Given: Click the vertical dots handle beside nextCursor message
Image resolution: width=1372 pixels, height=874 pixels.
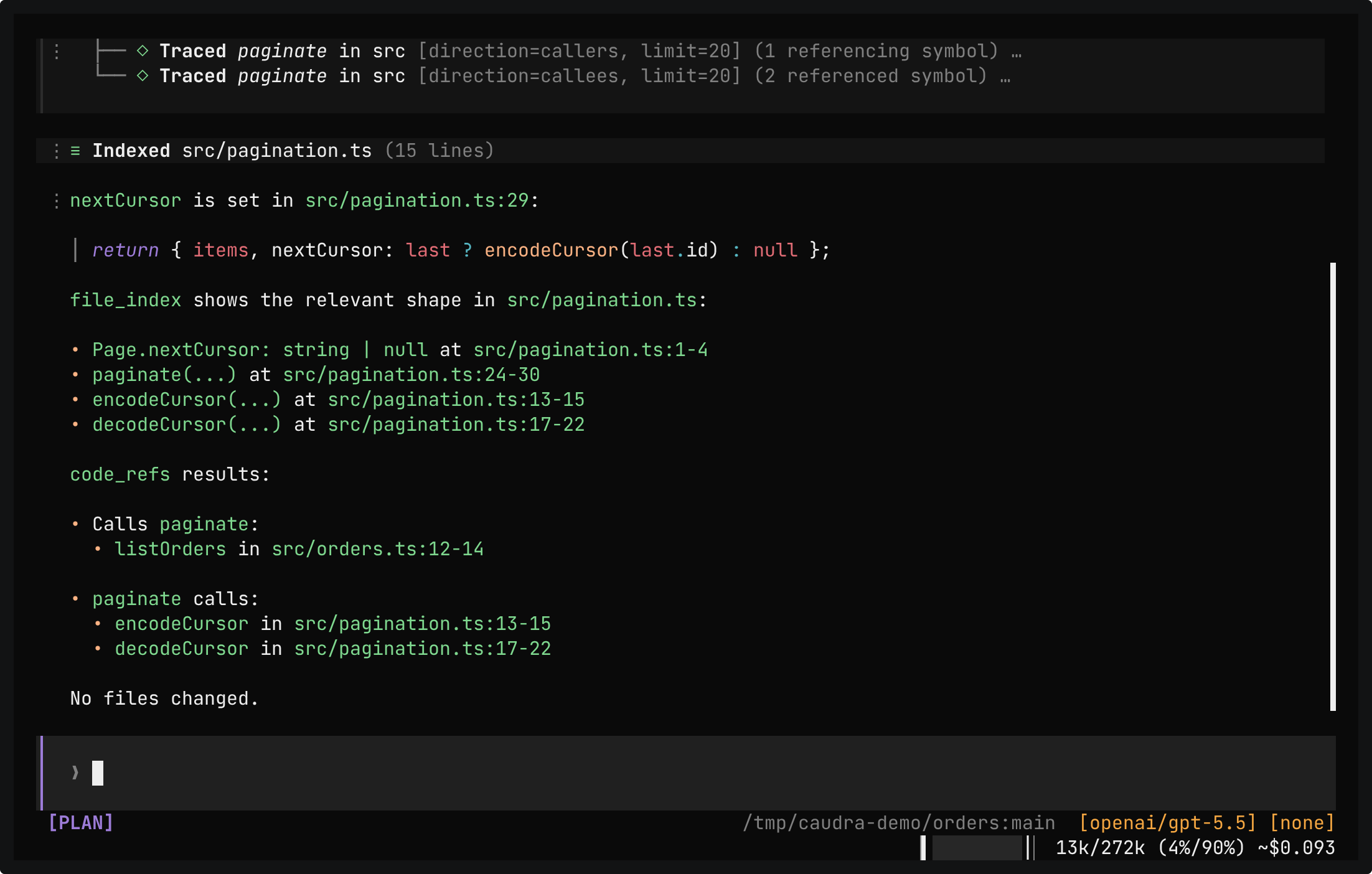Looking at the screenshot, I should [x=57, y=200].
